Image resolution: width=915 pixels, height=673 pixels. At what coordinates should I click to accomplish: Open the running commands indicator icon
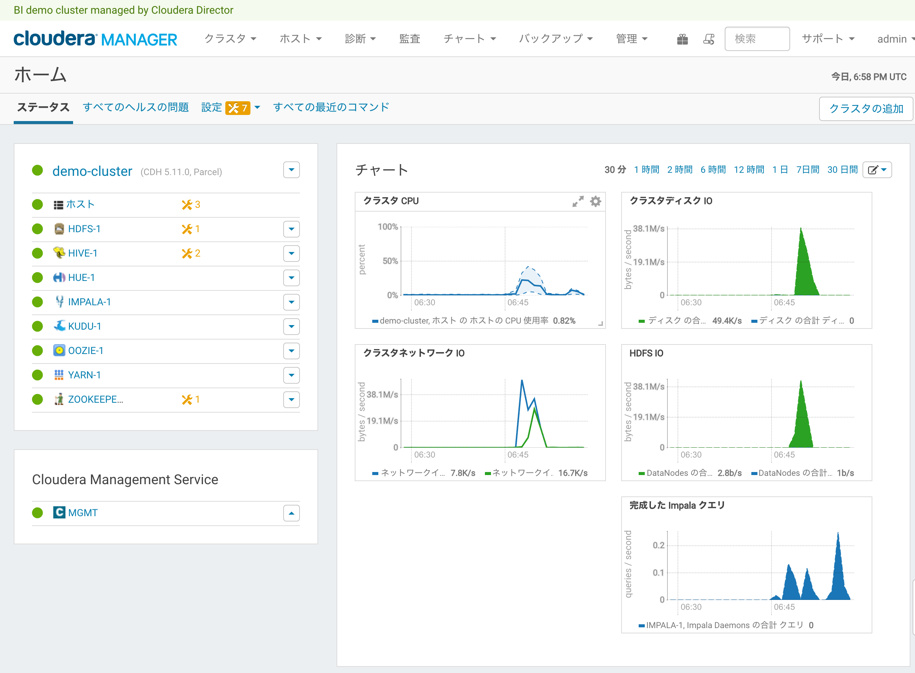pos(709,39)
